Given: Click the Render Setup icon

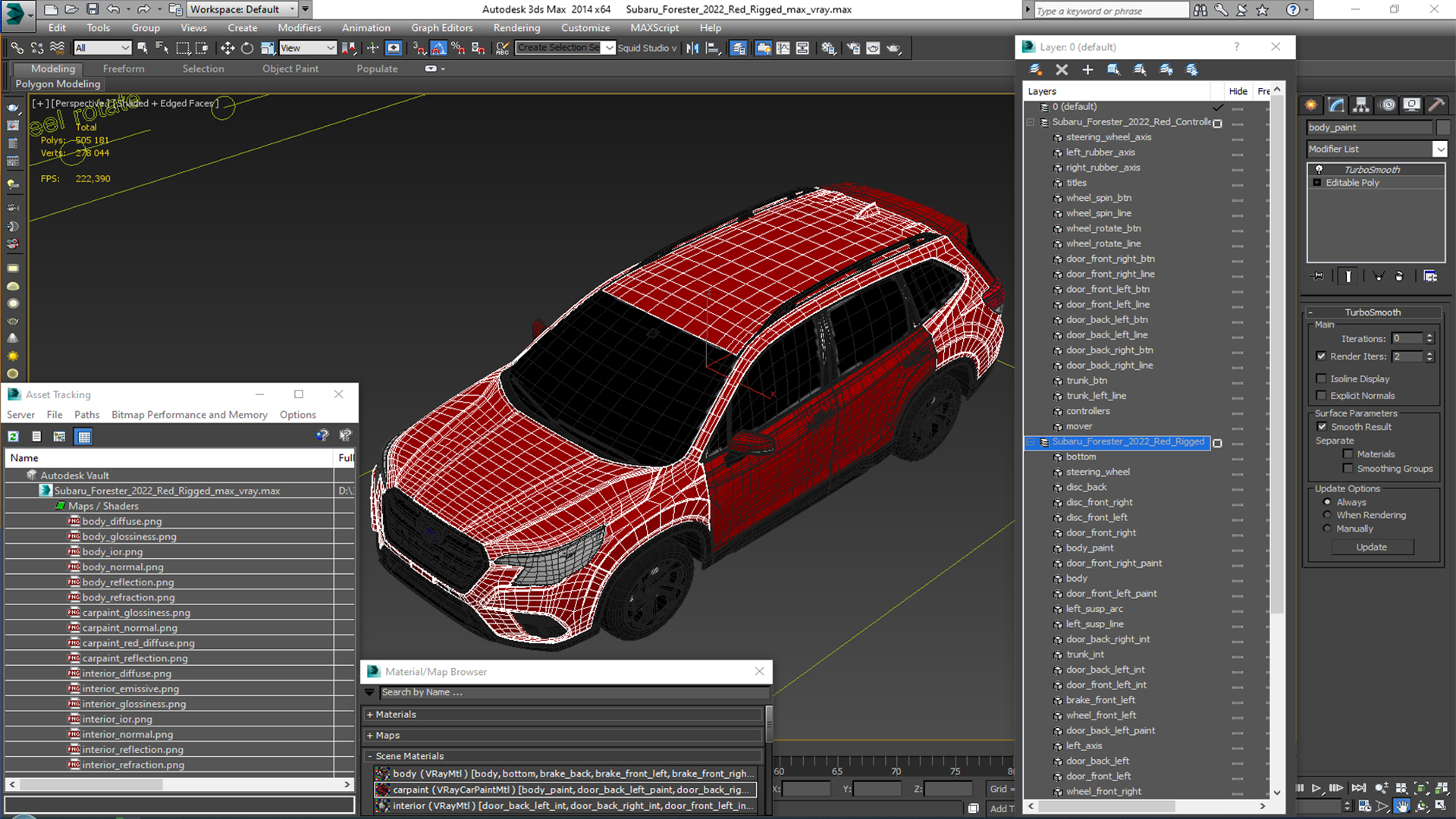Looking at the screenshot, I should coord(854,48).
